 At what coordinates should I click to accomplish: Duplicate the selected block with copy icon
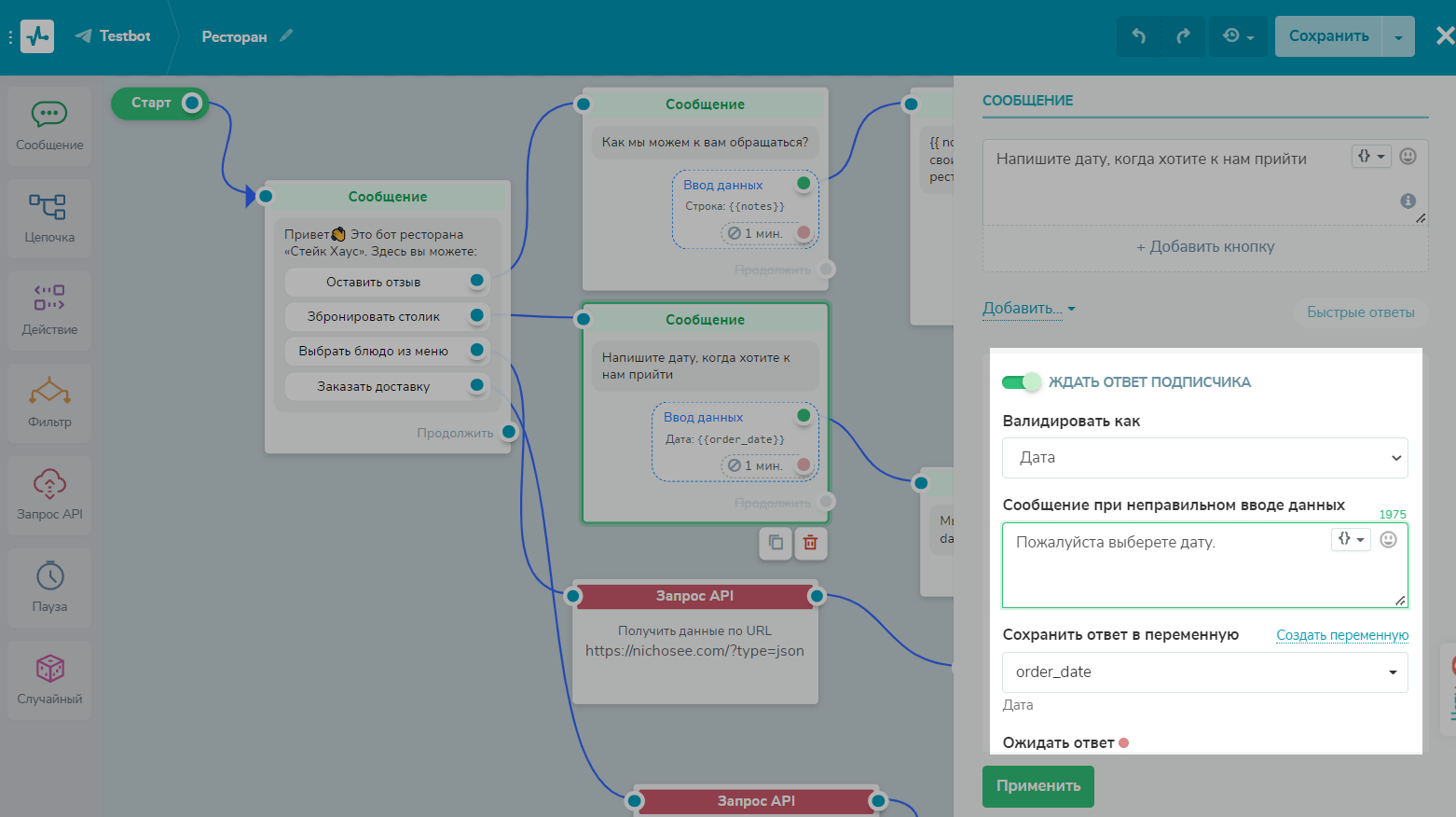pyautogui.click(x=776, y=543)
